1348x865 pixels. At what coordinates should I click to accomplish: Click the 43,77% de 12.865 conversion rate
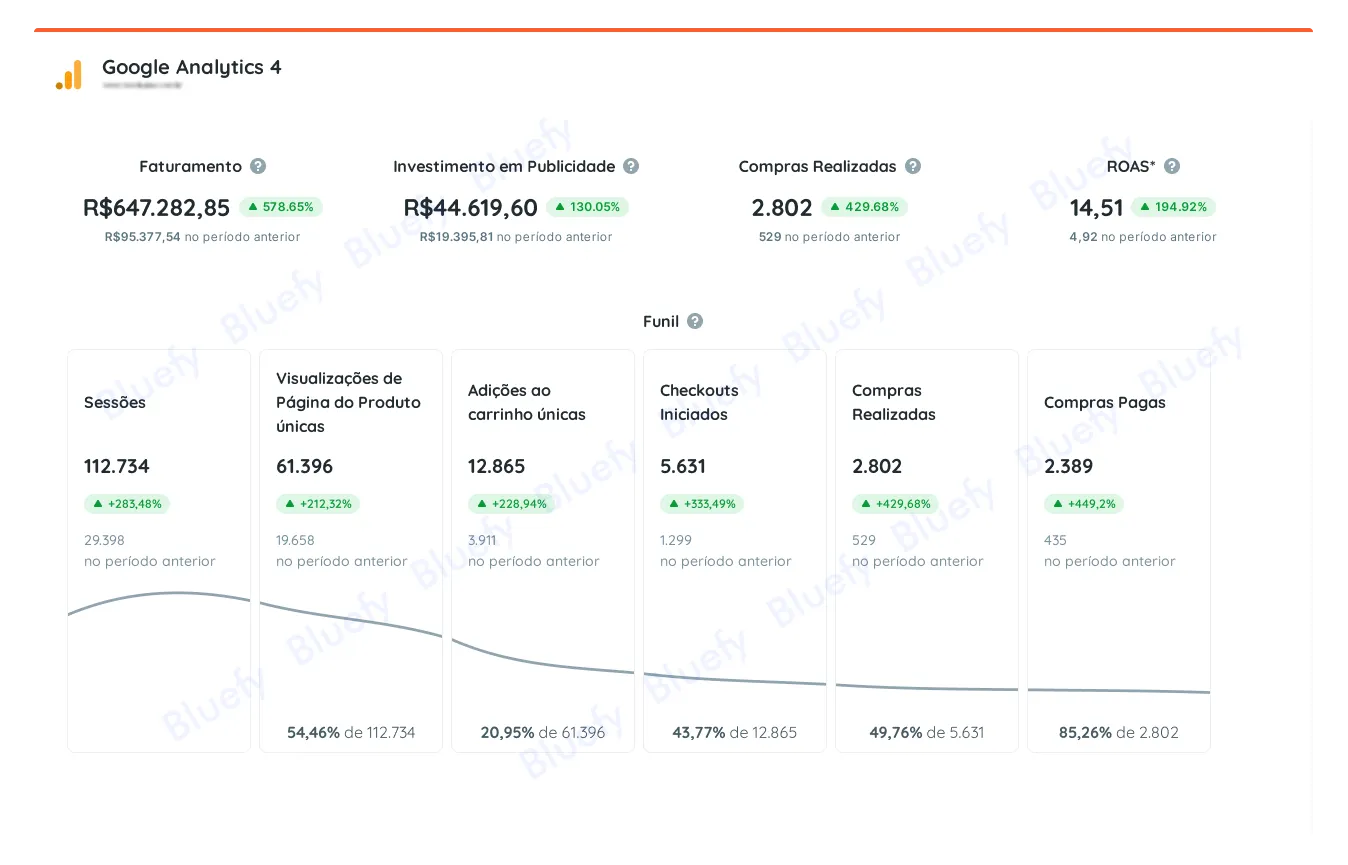(x=735, y=732)
